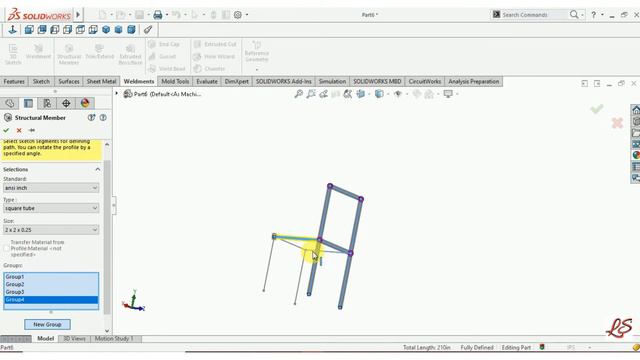Image resolution: width=640 pixels, height=360 pixels.
Task: Open the Appearances task pane icon
Action: (636, 155)
